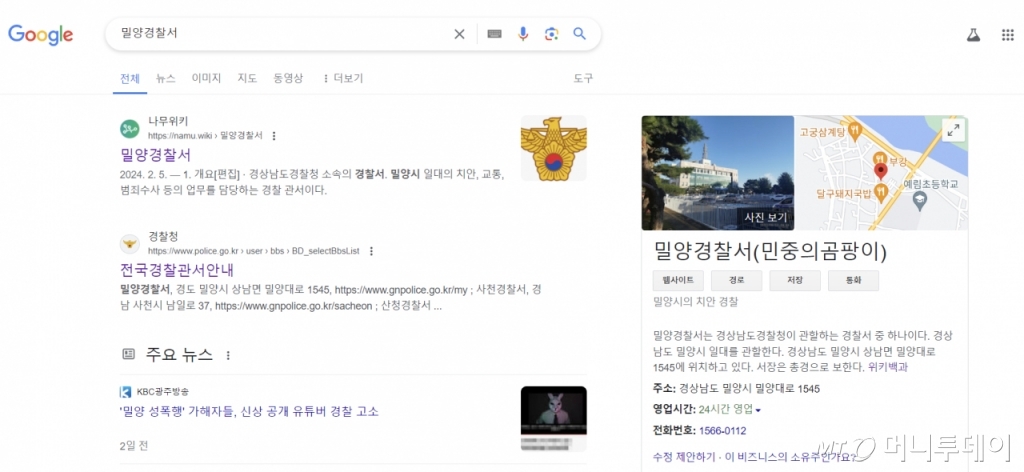Image resolution: width=1024 pixels, height=472 pixels.
Task: Click the 통화 call button
Action: tap(854, 281)
